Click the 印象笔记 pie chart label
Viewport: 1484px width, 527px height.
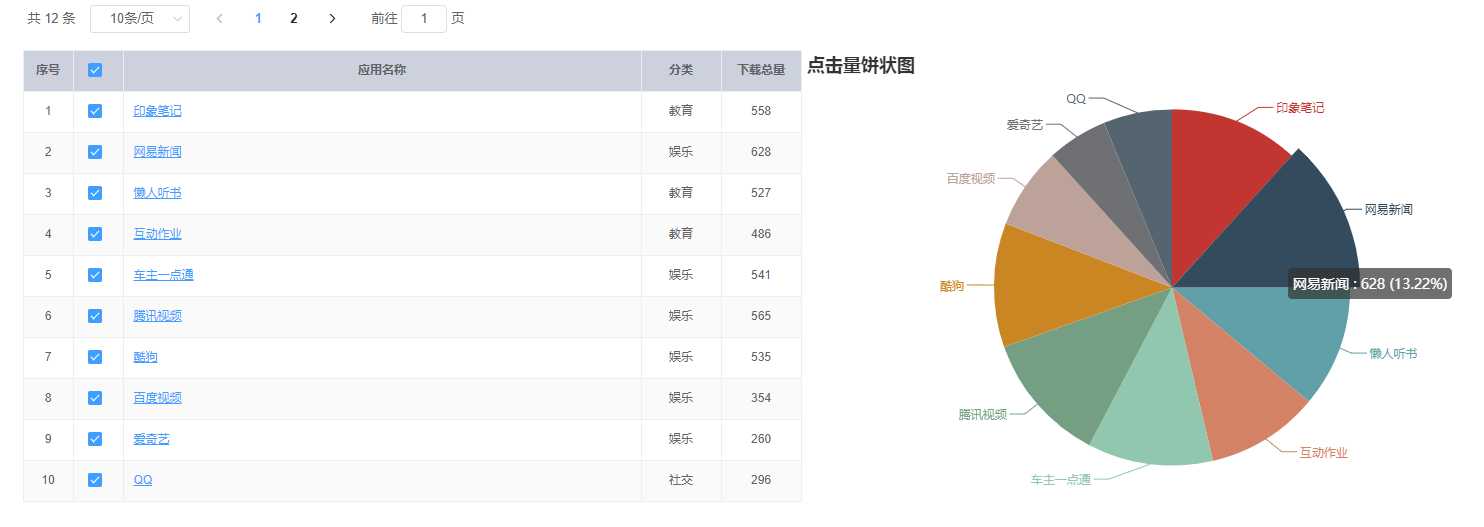coord(1300,108)
